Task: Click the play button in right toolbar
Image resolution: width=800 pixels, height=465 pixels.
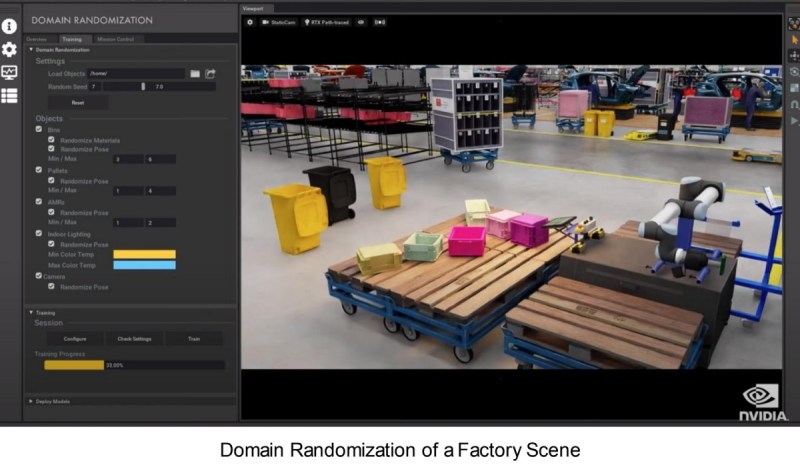Action: pos(794,121)
